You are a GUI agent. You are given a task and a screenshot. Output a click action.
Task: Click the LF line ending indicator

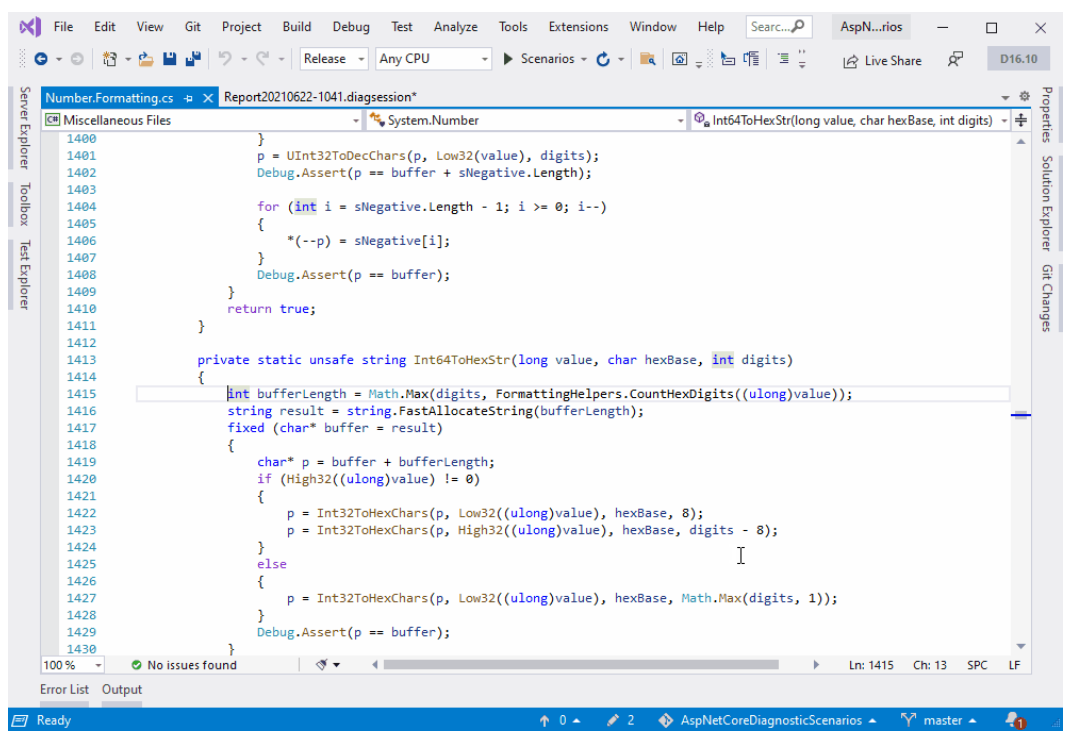point(1014,665)
